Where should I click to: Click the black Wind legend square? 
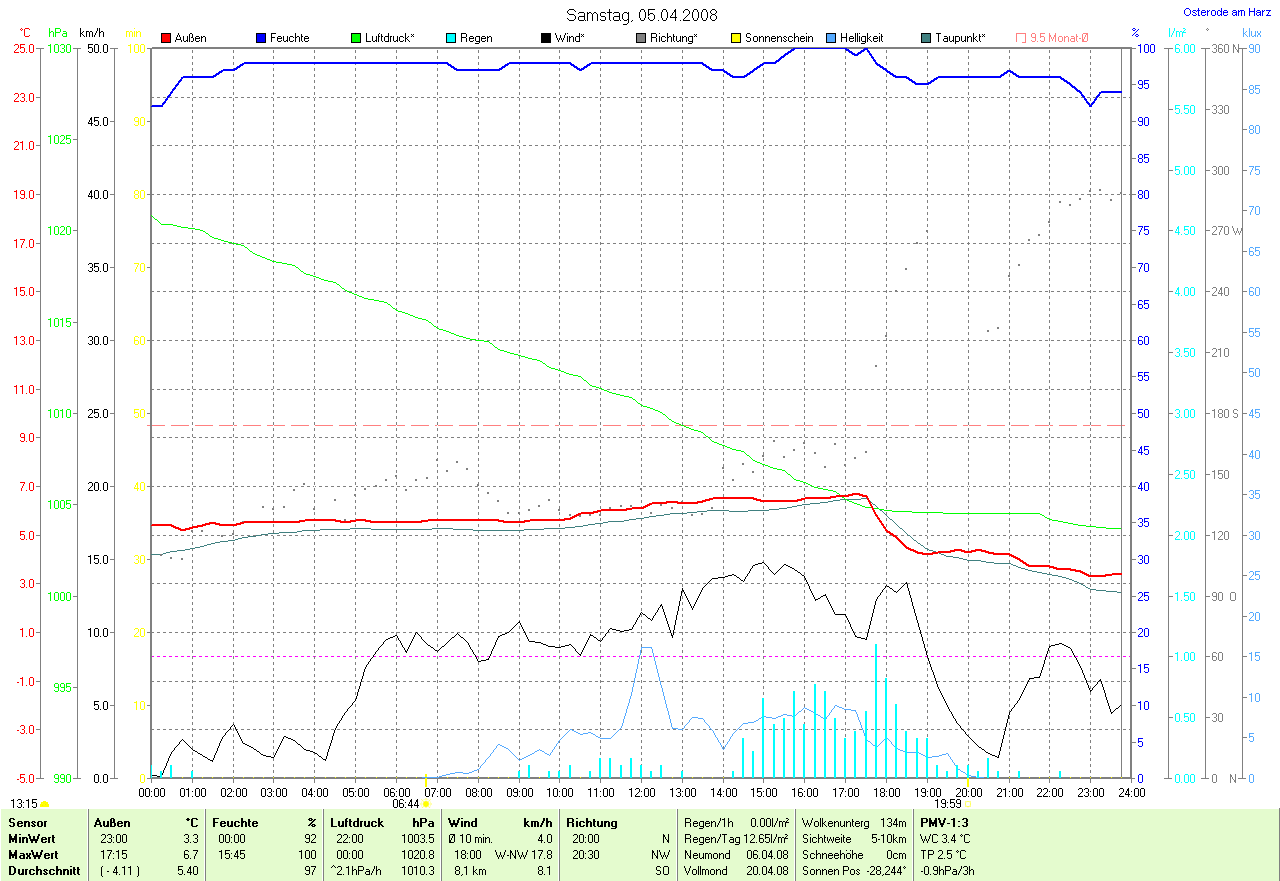click(546, 38)
